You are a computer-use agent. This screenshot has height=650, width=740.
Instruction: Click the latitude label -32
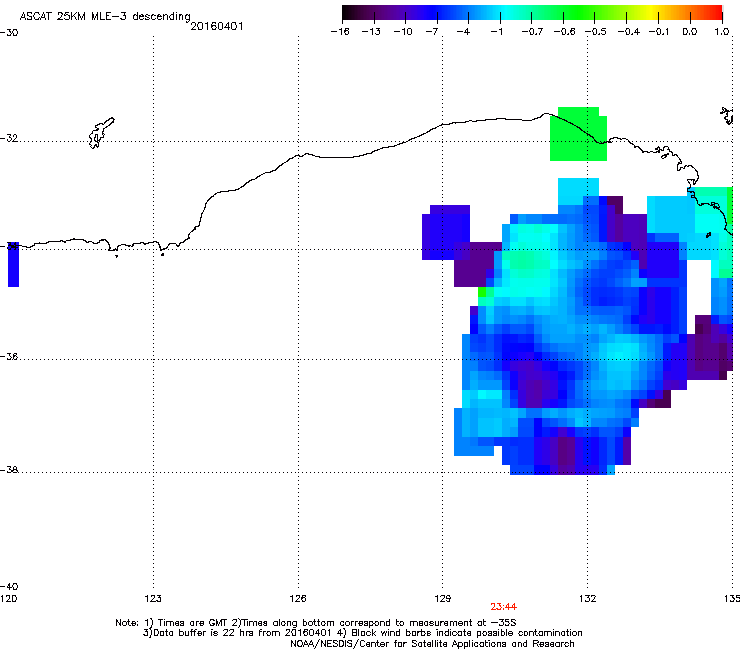pyautogui.click(x=9, y=138)
